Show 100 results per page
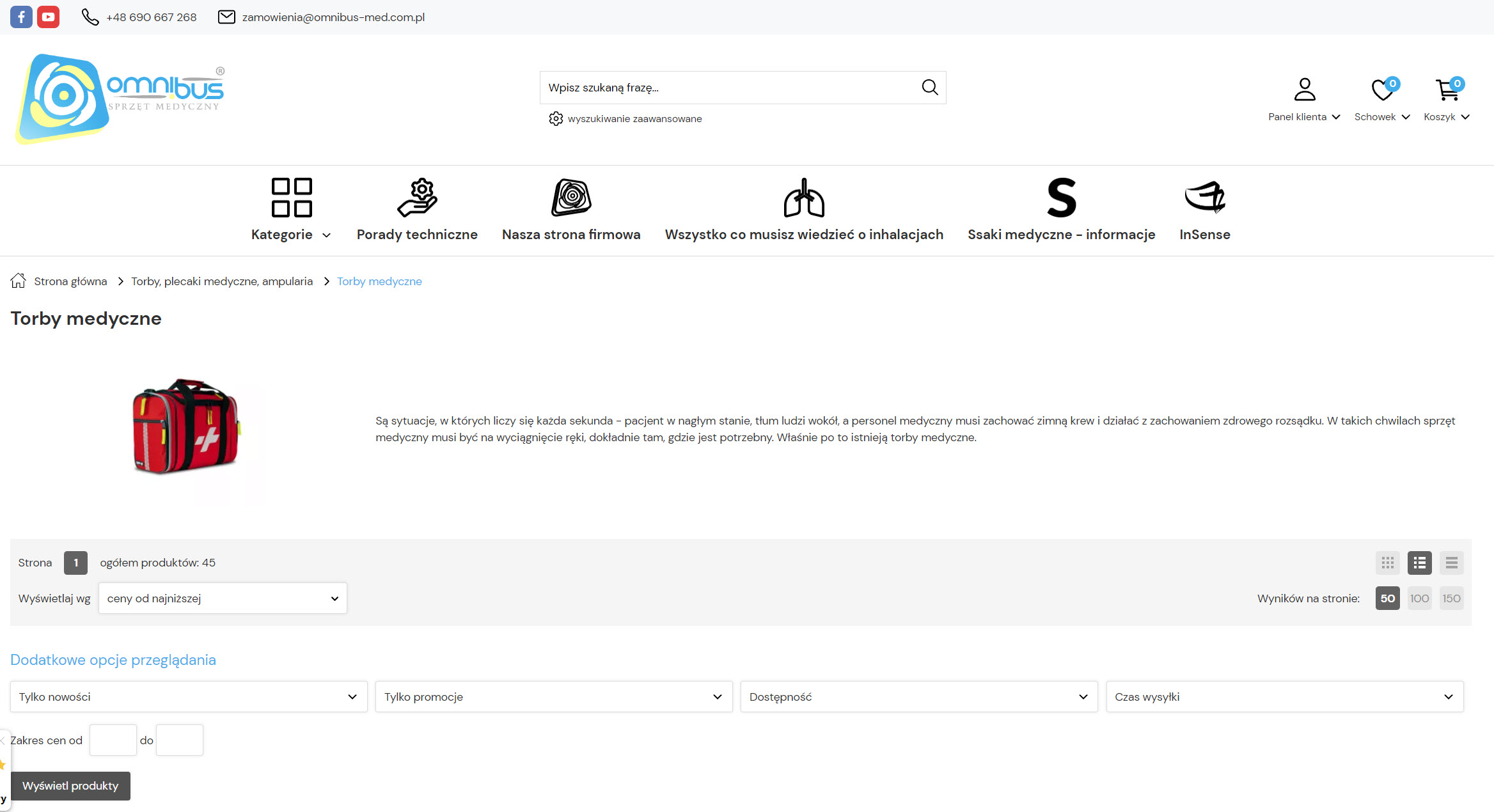Image resolution: width=1494 pixels, height=812 pixels. coord(1419,598)
